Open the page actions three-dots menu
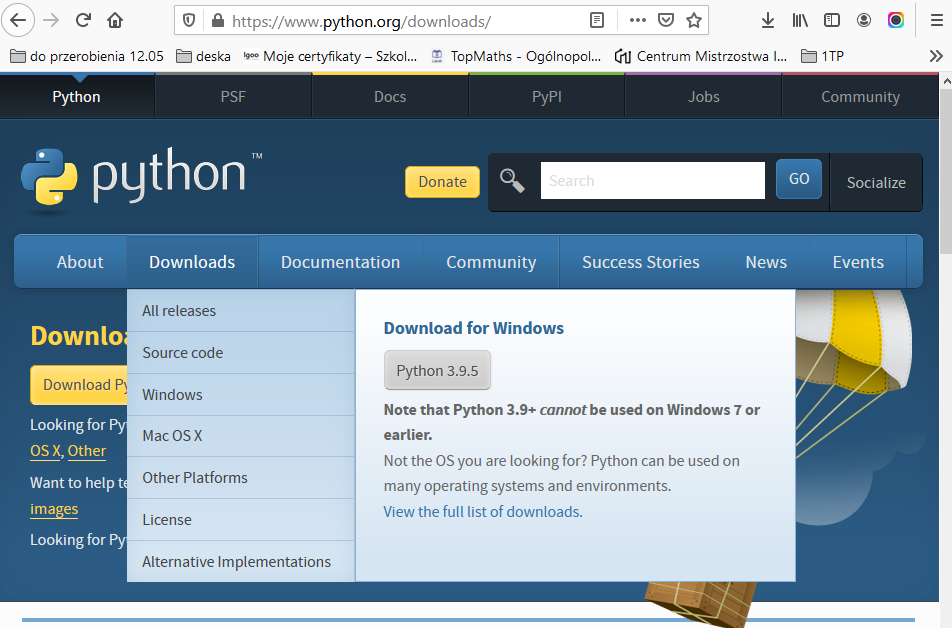This screenshot has width=952, height=628. 638,21
